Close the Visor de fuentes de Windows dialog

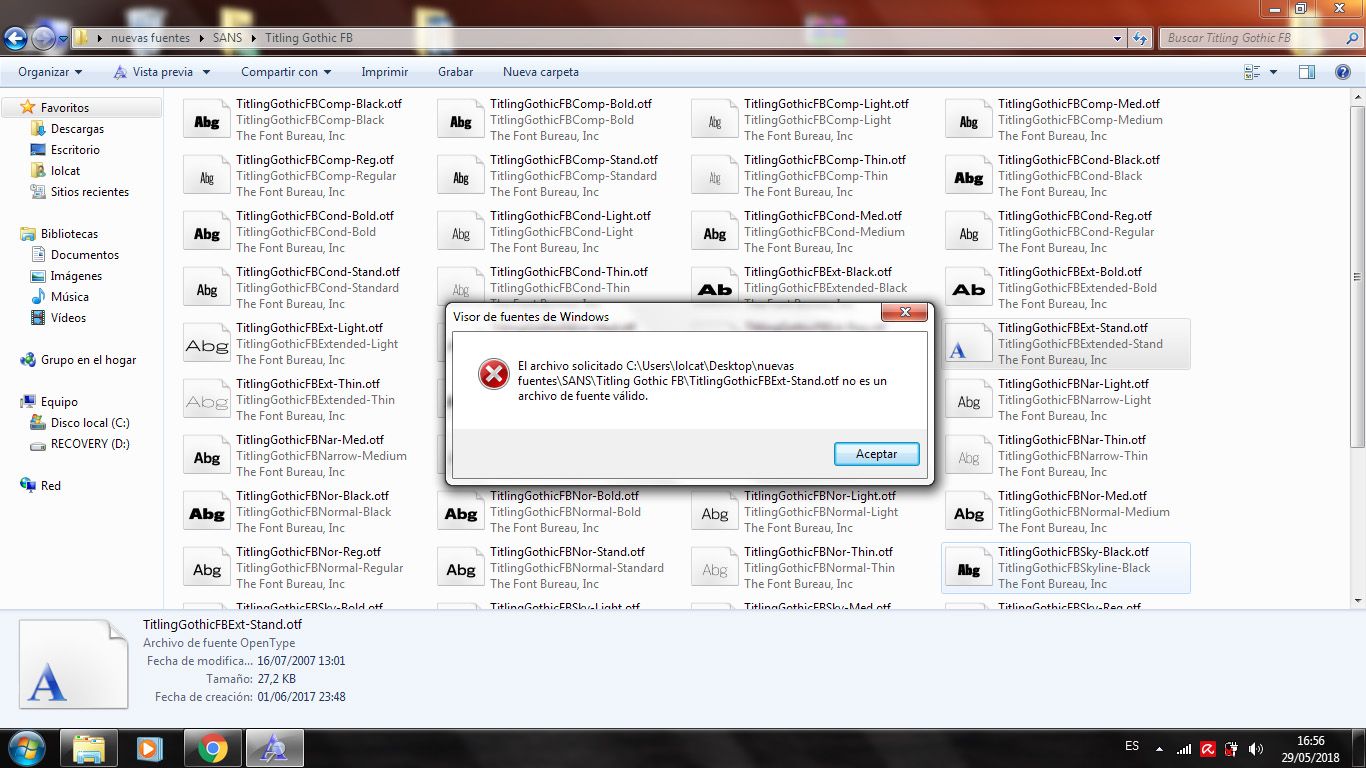(x=904, y=313)
